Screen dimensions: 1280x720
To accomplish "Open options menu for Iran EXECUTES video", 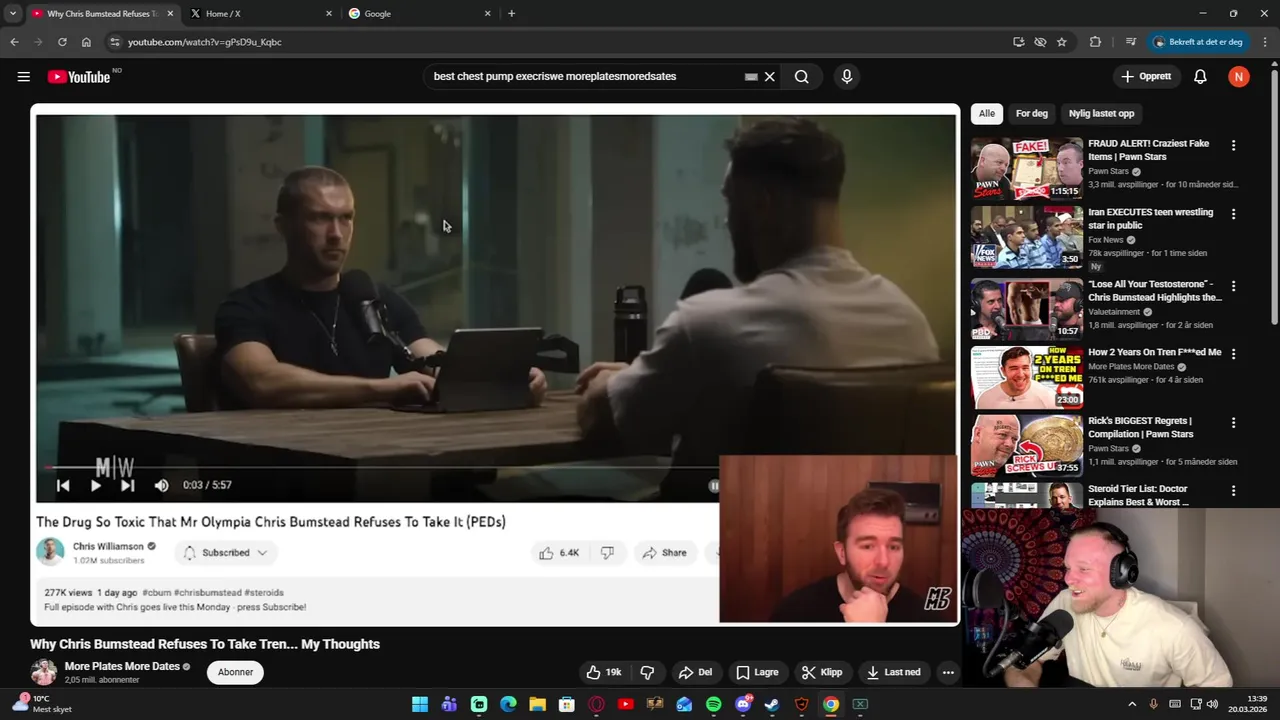I will click(x=1233, y=214).
